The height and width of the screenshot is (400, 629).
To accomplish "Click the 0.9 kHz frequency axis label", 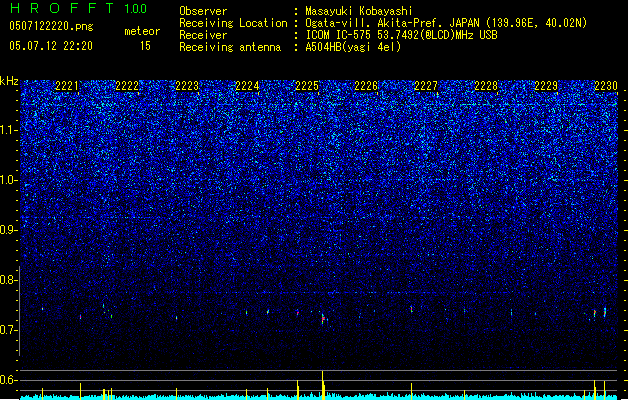I will [x=9, y=230].
